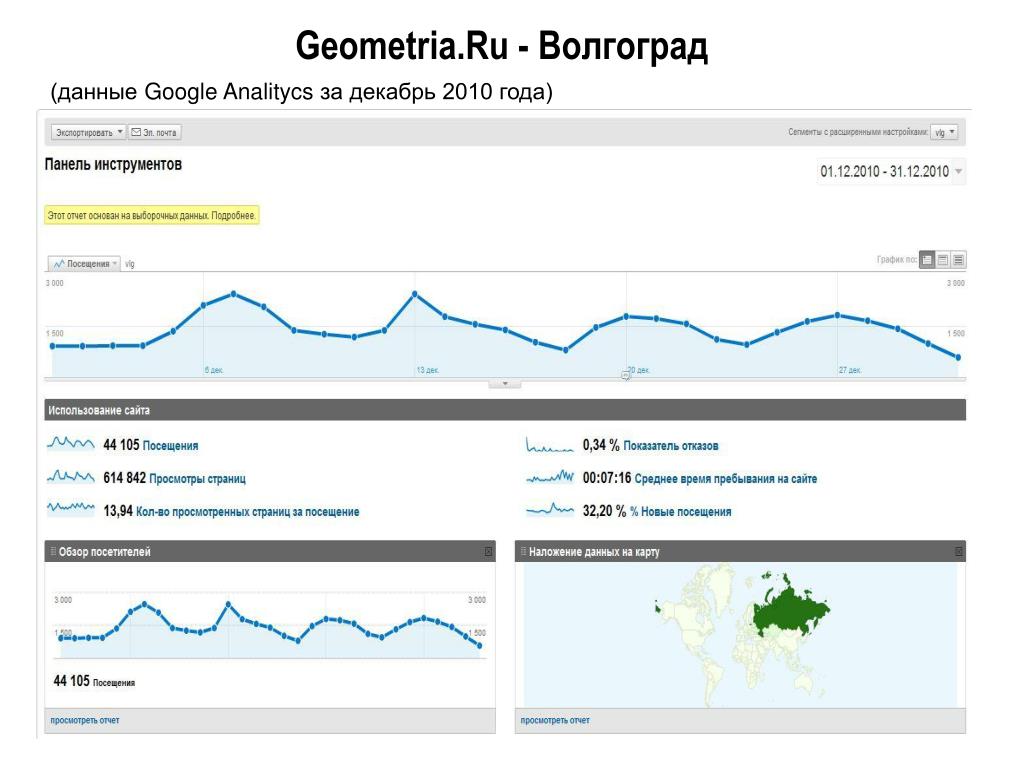1024x768 pixels.
Task: Open the Посещения metric selector above graph
Action: [x=84, y=264]
